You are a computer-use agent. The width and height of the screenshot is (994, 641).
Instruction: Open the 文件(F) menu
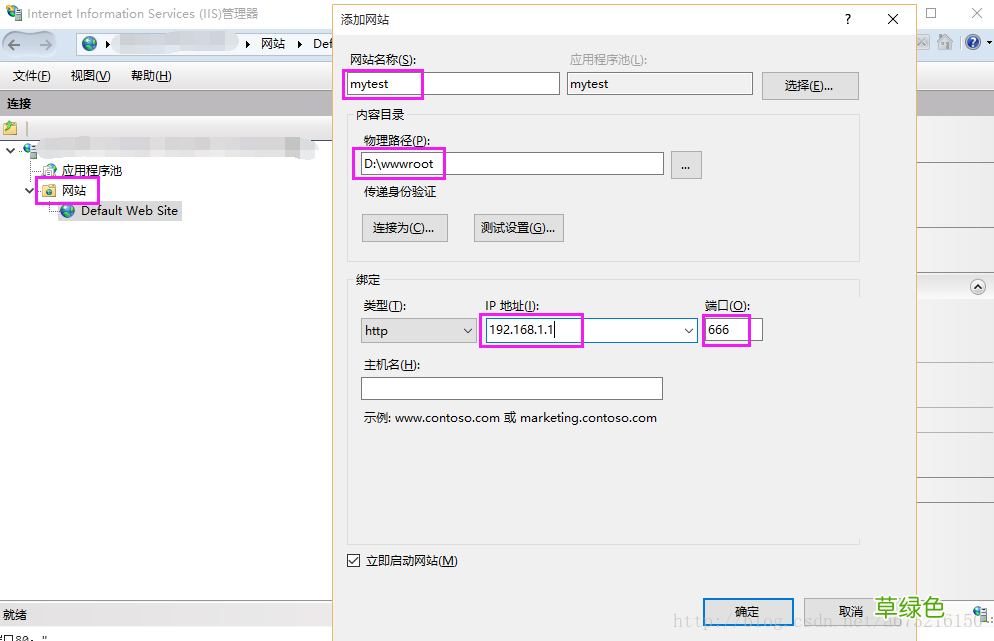point(31,75)
